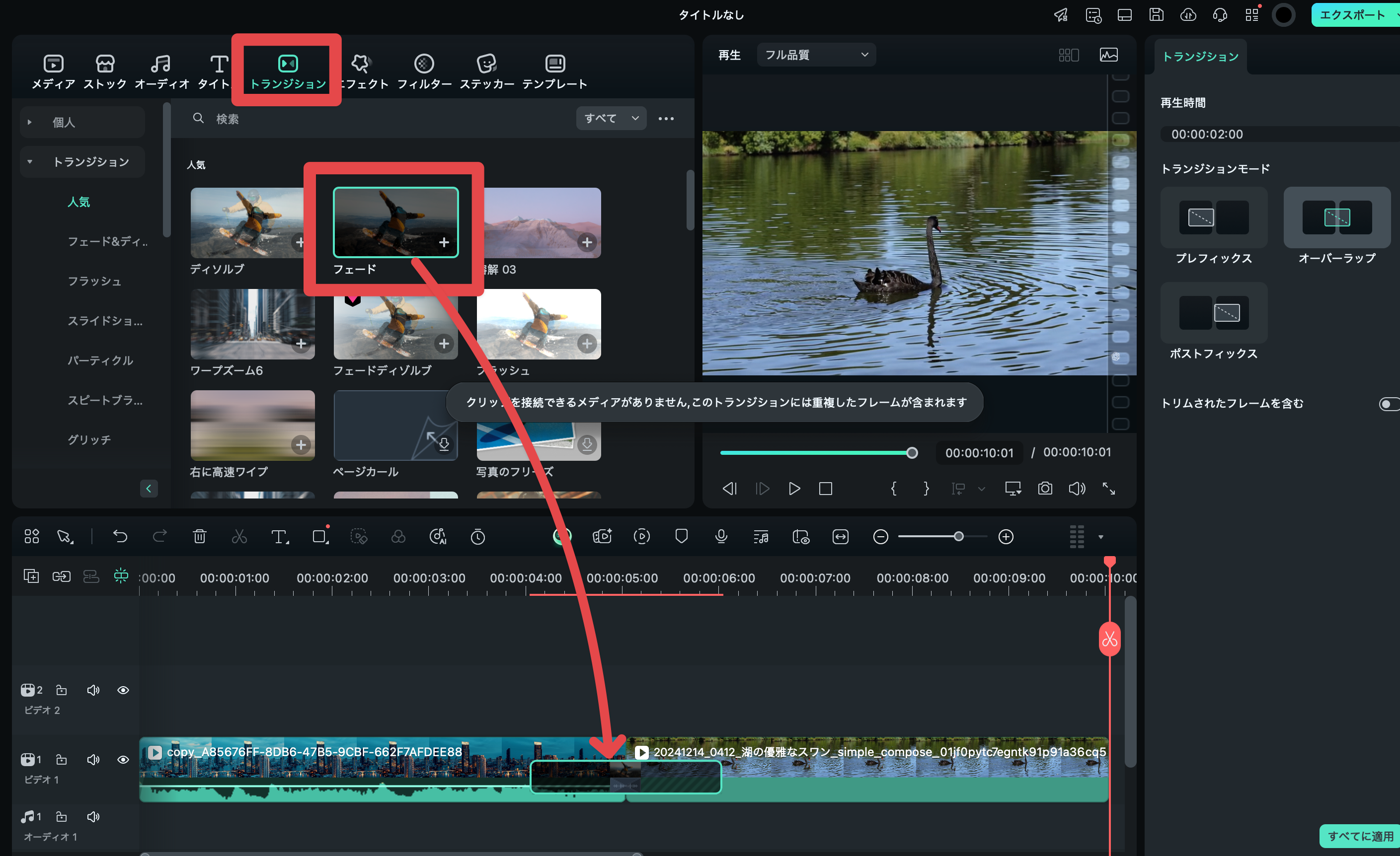
Task: Select the 人気 category in sidebar
Action: [78, 202]
